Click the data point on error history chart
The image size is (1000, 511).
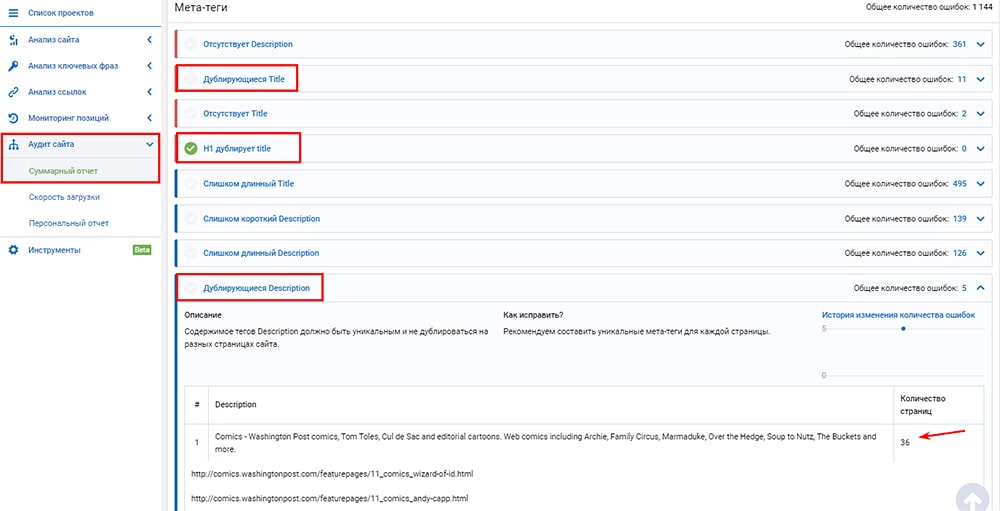tap(903, 328)
